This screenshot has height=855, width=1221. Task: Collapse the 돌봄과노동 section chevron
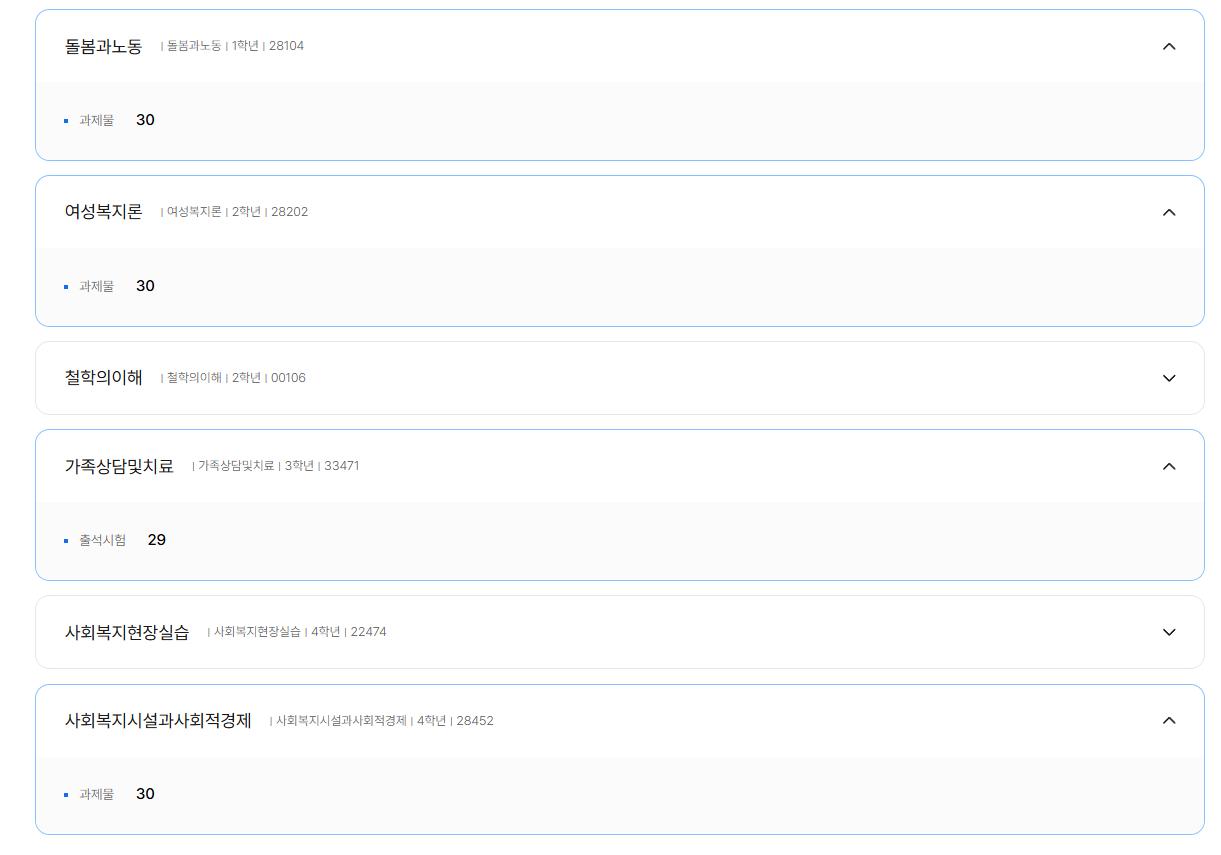click(x=1169, y=46)
